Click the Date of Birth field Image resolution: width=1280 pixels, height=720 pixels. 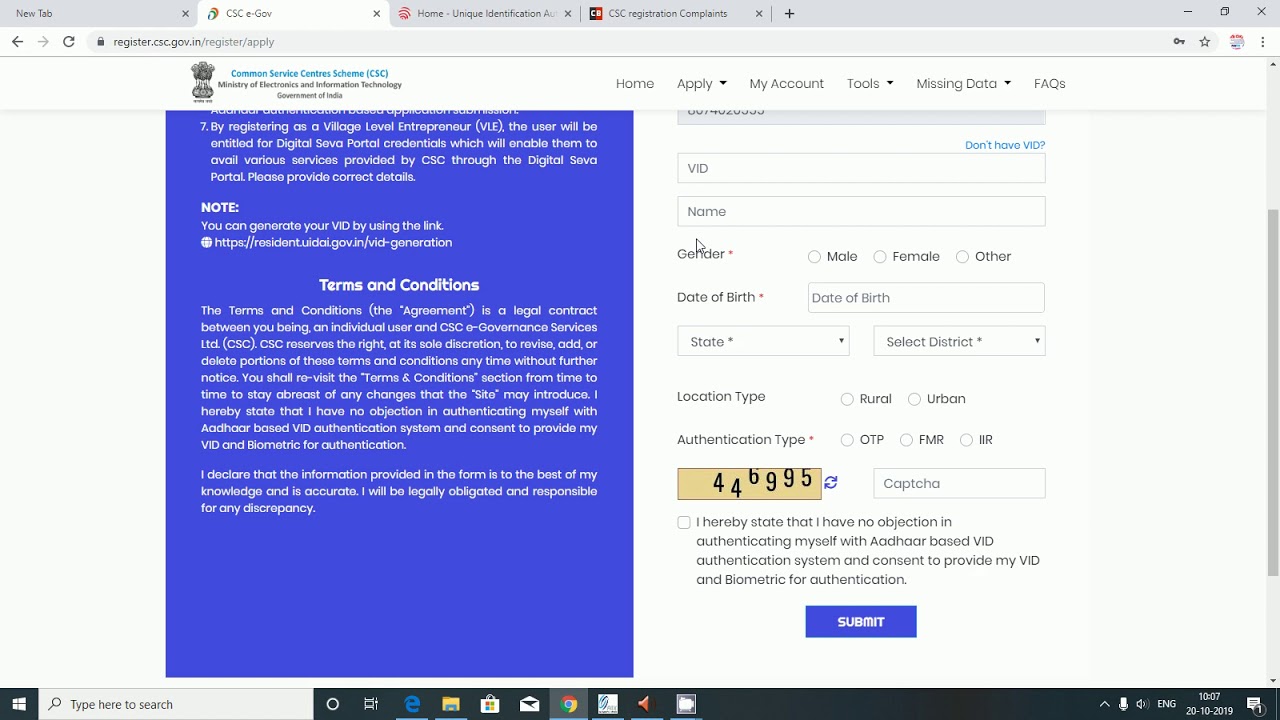tap(926, 298)
